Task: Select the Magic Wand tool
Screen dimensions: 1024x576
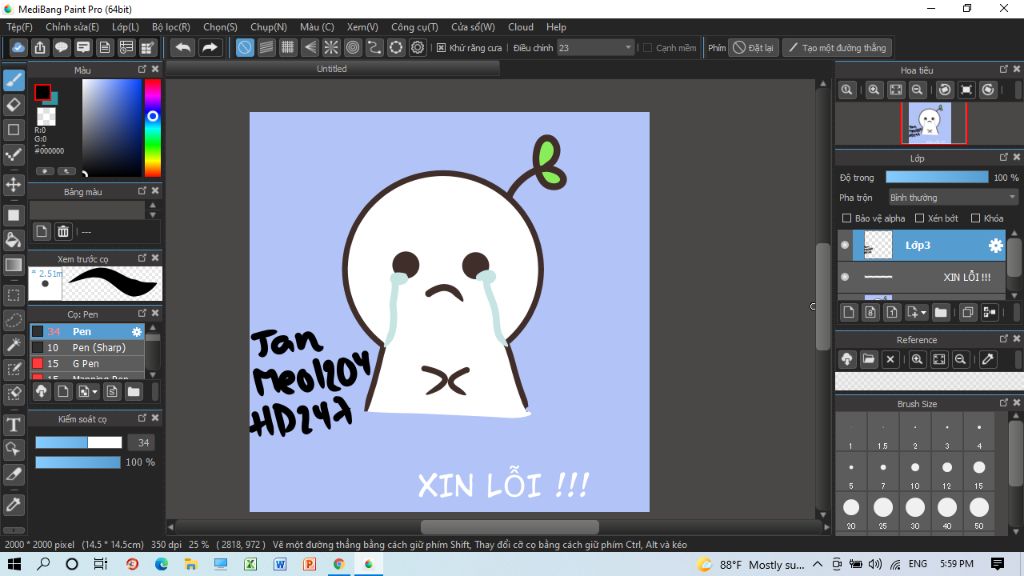Action: pos(14,344)
